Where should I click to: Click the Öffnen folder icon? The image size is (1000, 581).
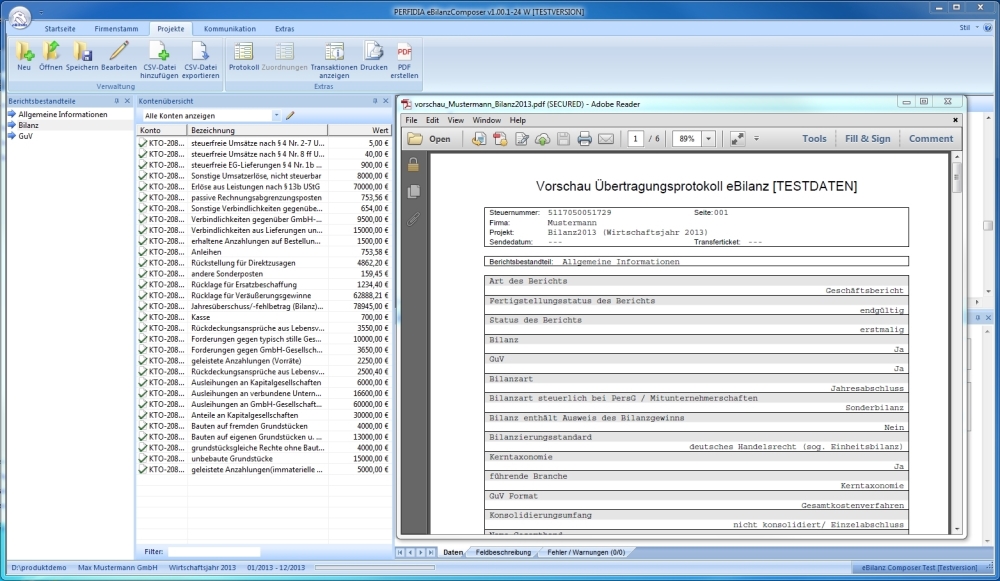click(50, 51)
